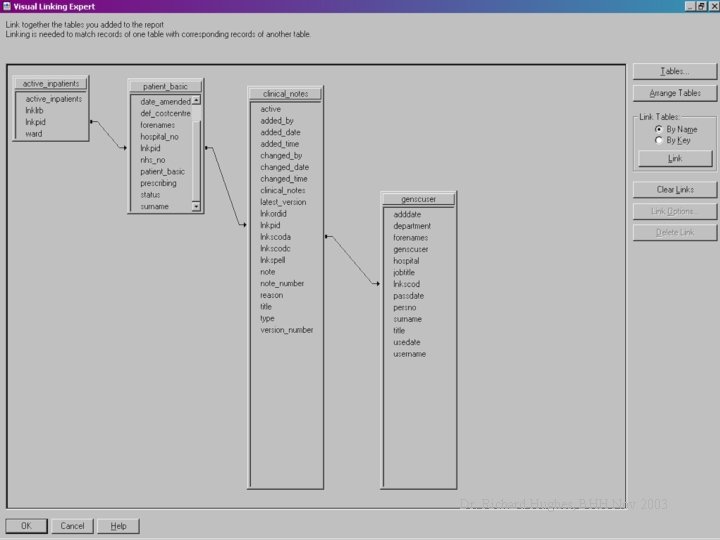Select status field in patient_basic
720x540 pixels.
[150, 195]
